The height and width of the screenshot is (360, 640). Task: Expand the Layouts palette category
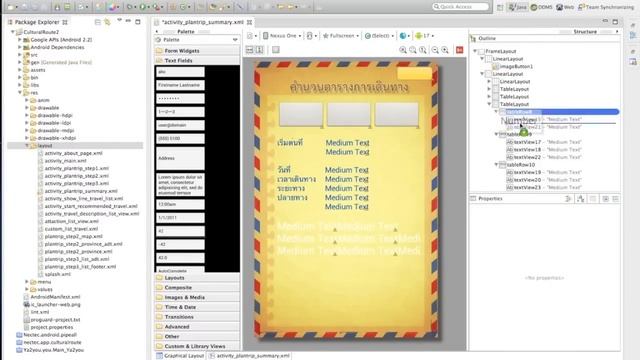[198, 278]
